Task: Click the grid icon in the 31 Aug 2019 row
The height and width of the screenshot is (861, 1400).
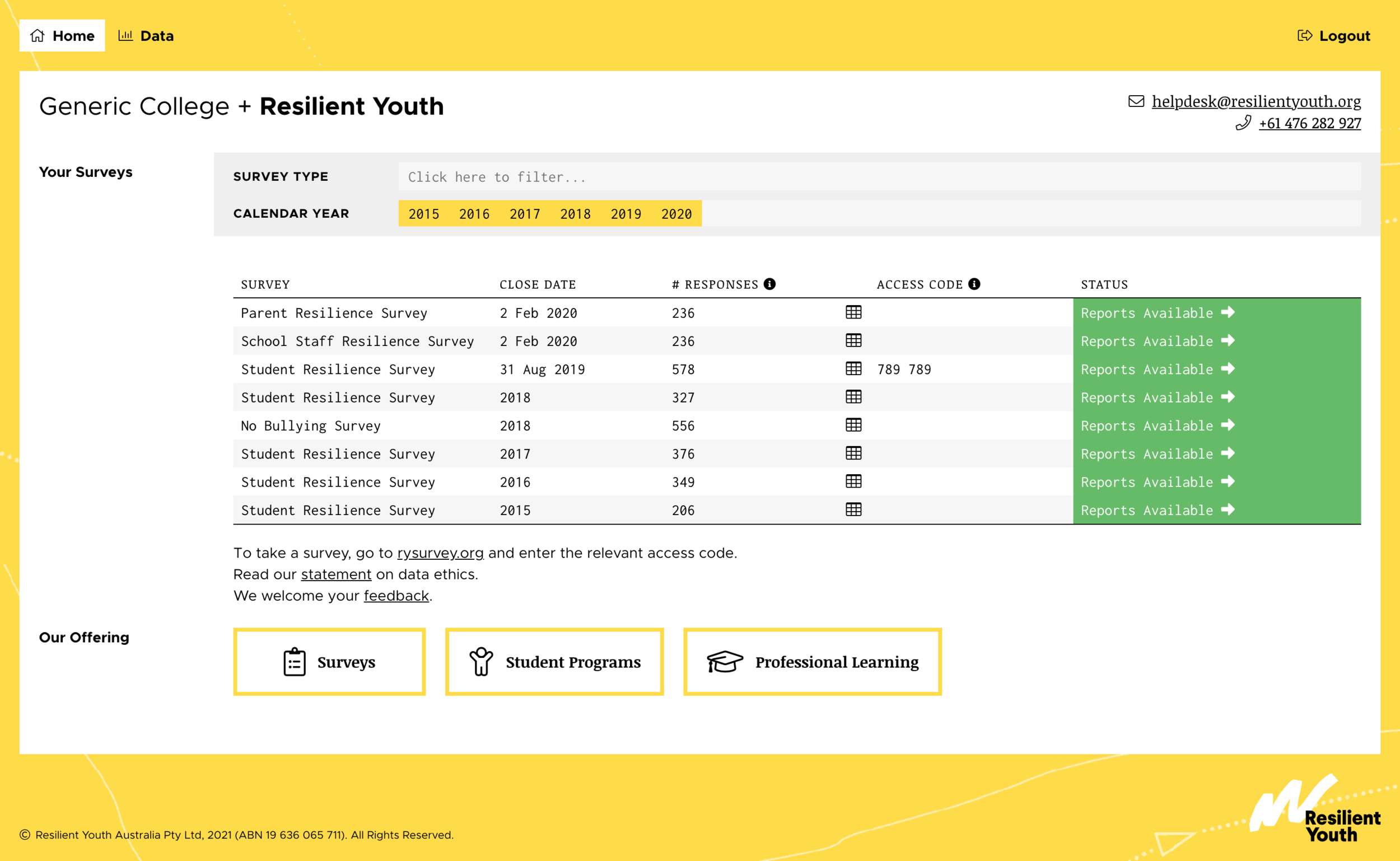Action: click(853, 368)
